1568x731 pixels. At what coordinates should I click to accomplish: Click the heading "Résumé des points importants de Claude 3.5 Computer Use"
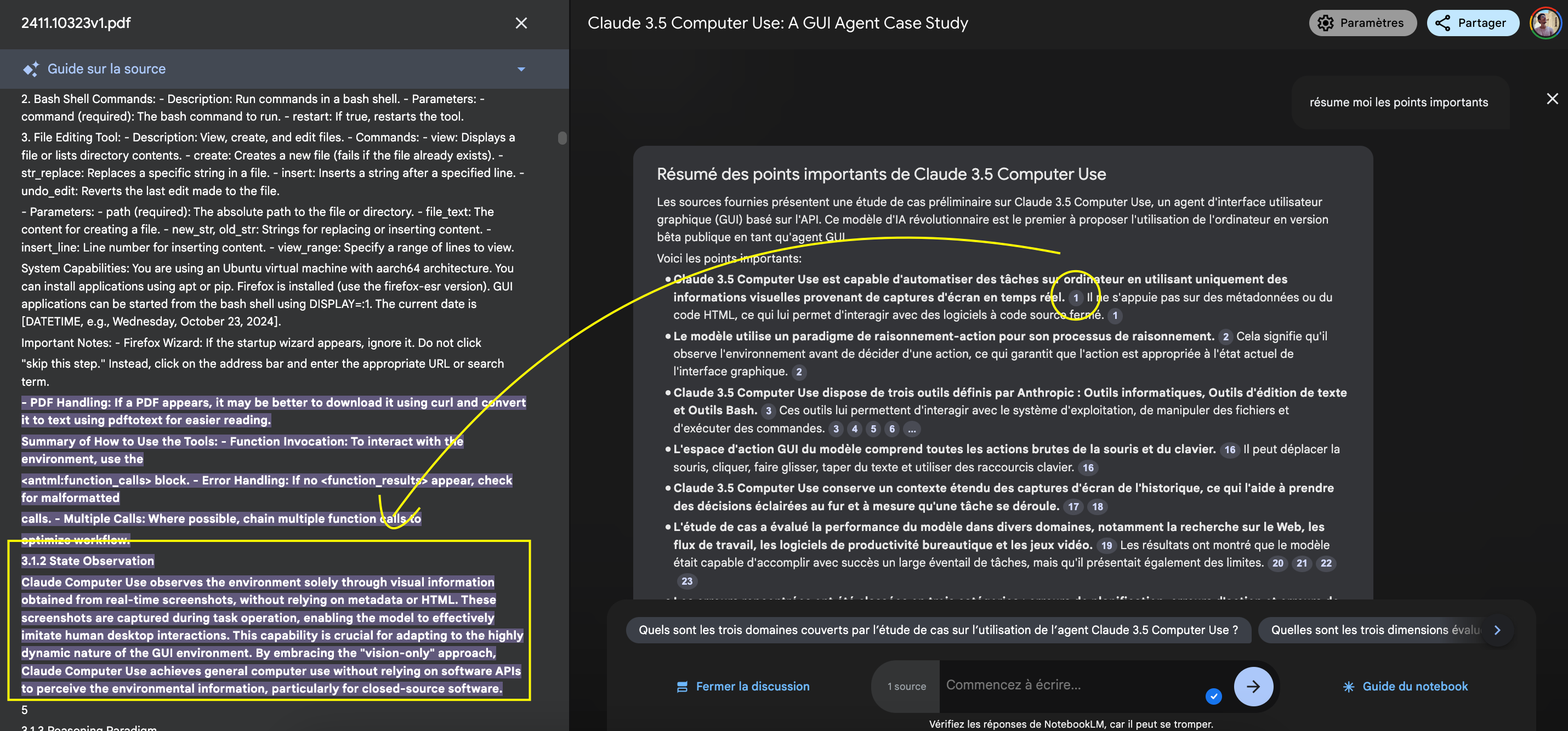click(881, 175)
